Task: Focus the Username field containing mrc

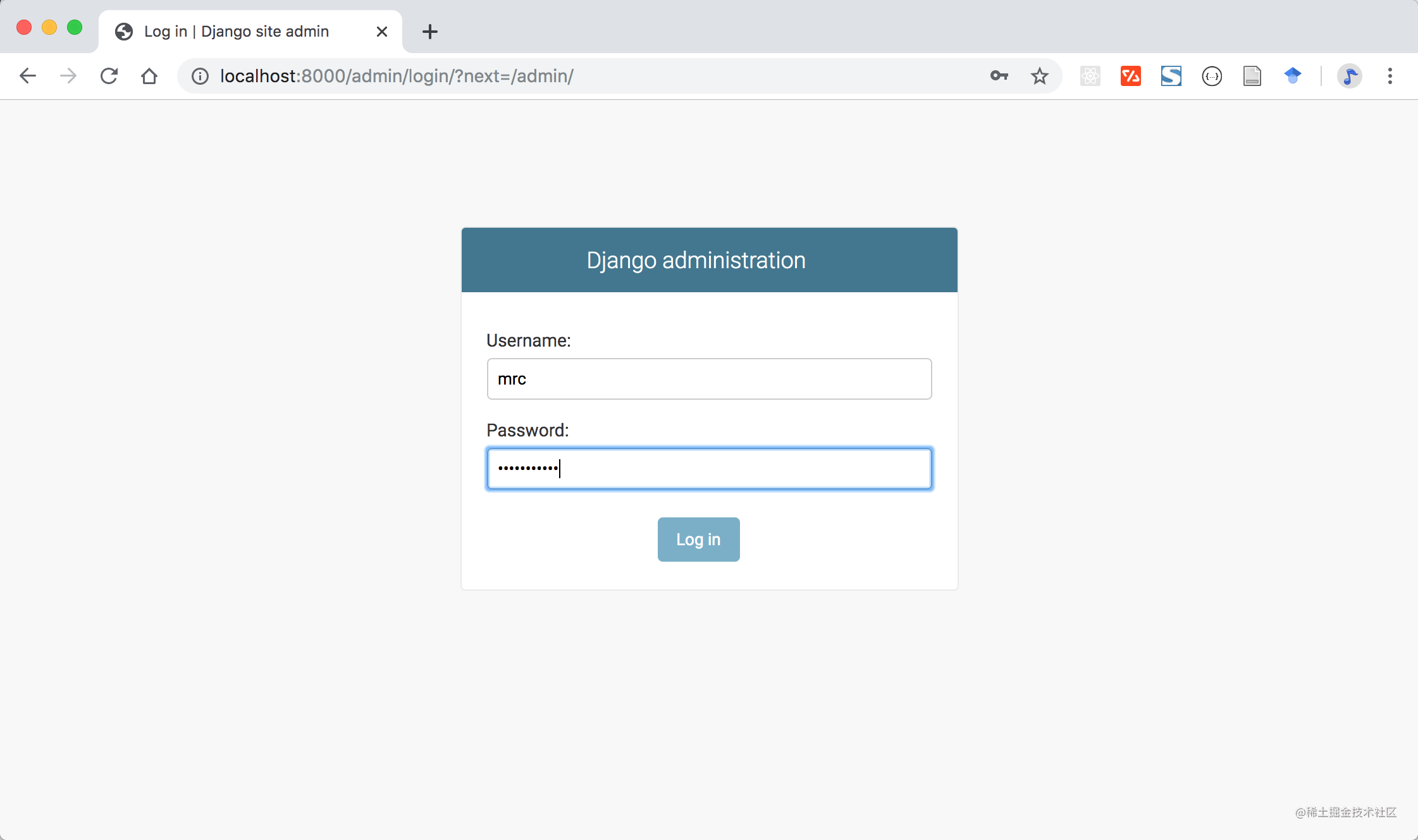Action: [x=709, y=379]
